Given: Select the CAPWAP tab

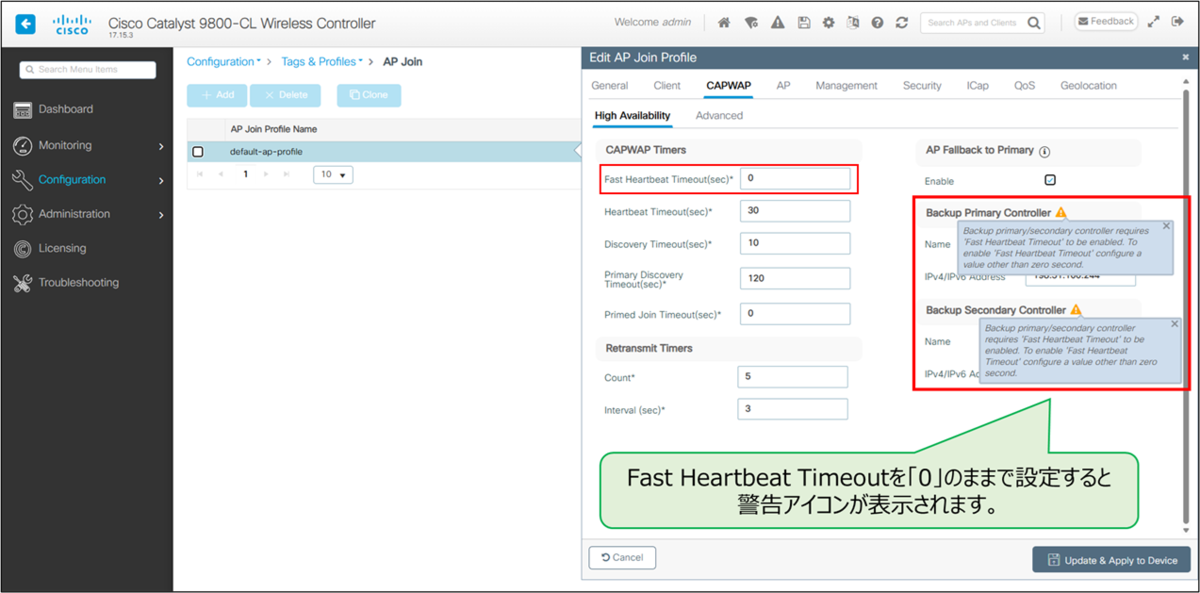Looking at the screenshot, I should (x=728, y=86).
